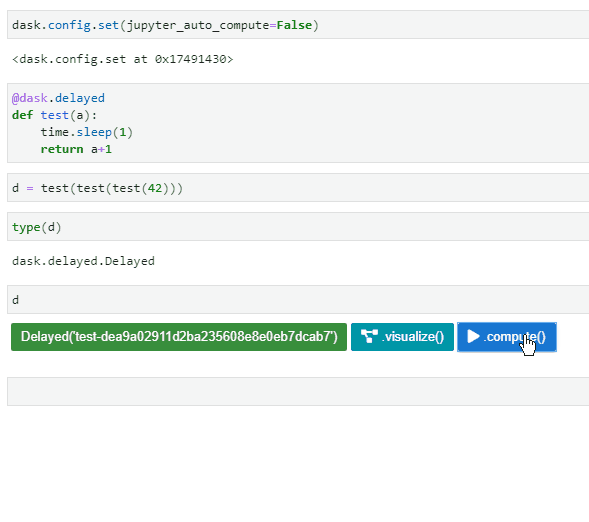Focus the dask.config.set code cell

pos(298,24)
